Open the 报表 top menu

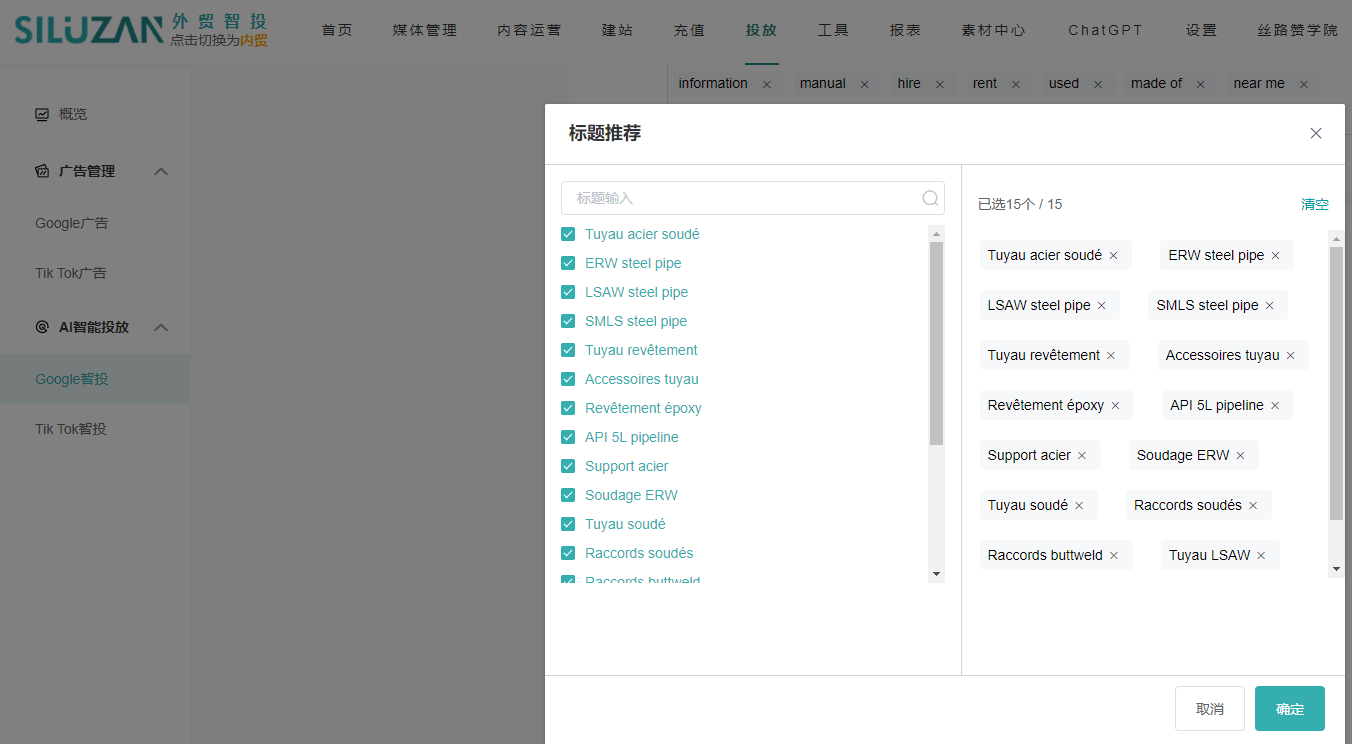point(905,30)
